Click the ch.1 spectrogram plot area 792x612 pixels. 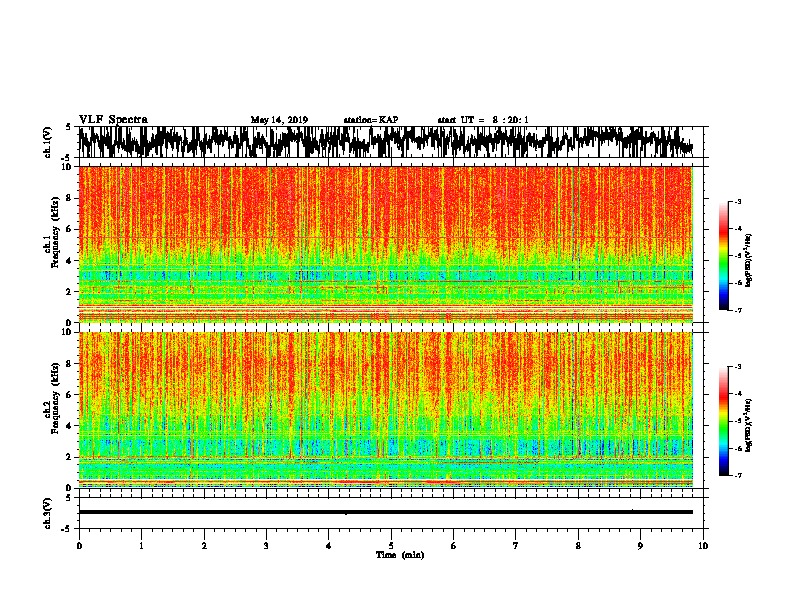(x=386, y=244)
